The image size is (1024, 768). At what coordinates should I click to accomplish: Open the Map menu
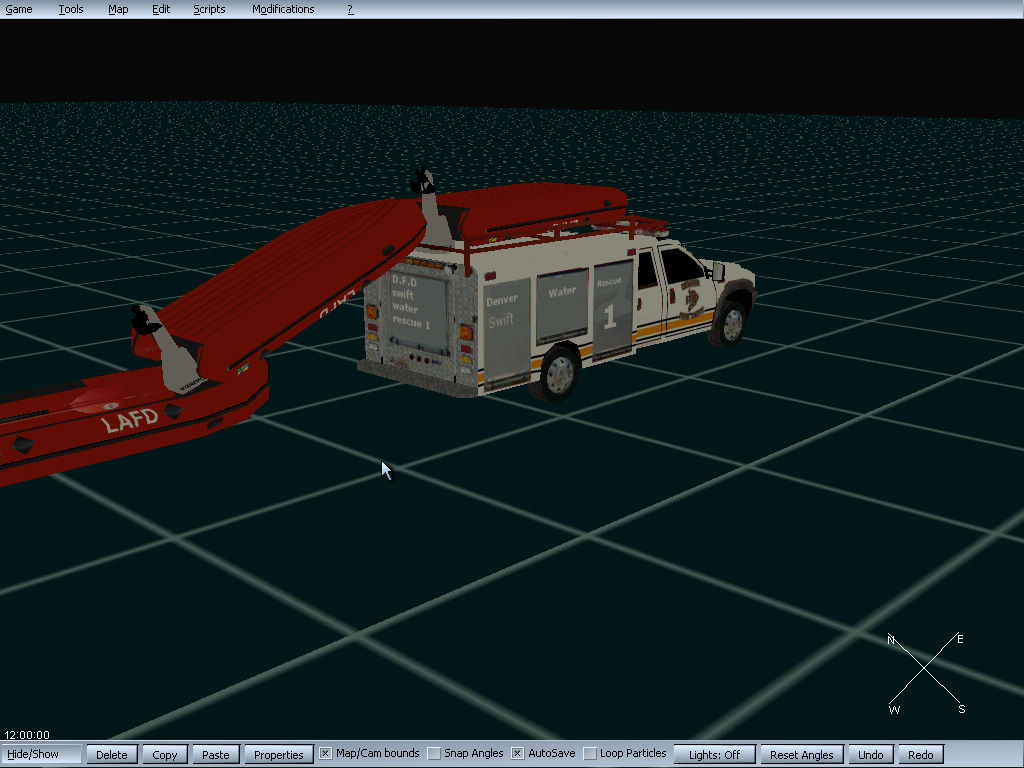tap(118, 9)
